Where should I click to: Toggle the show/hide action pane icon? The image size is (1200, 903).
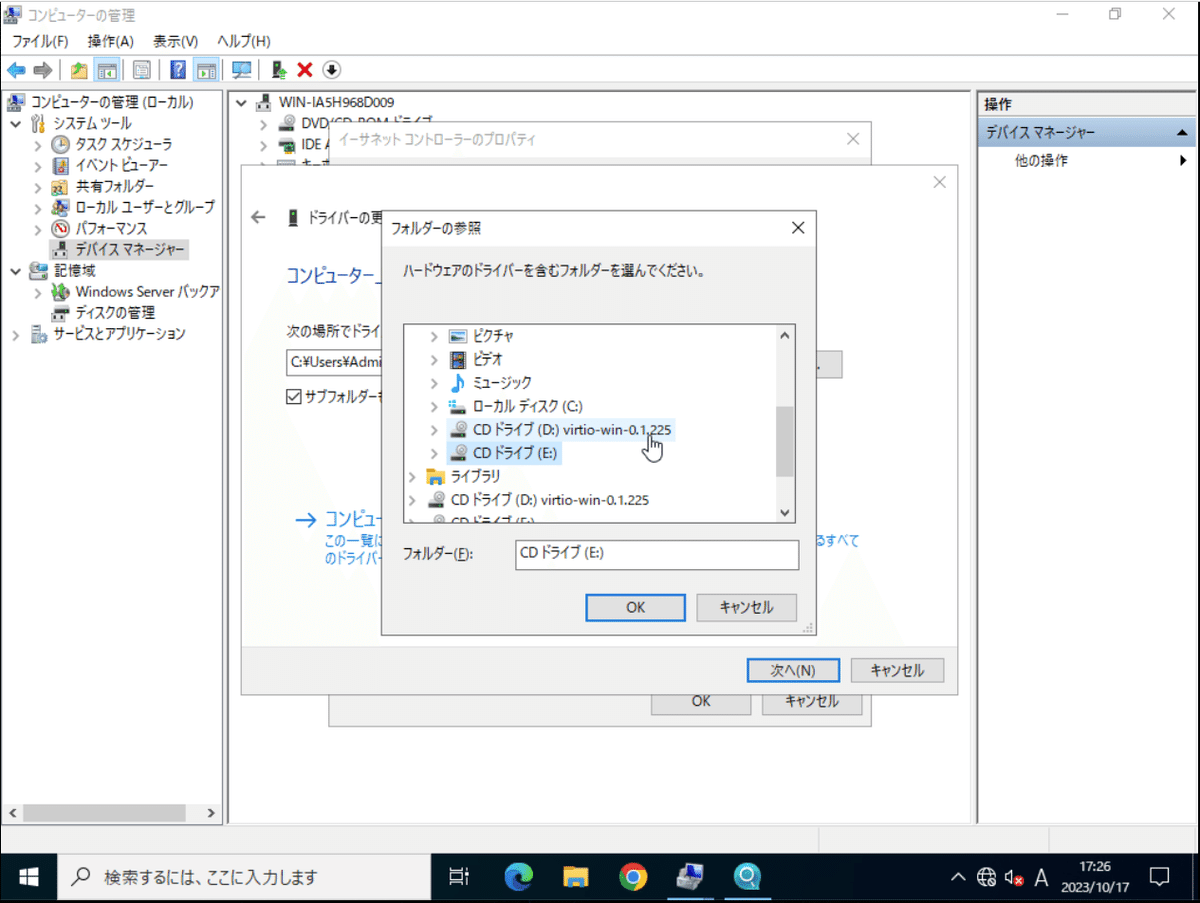coord(205,70)
